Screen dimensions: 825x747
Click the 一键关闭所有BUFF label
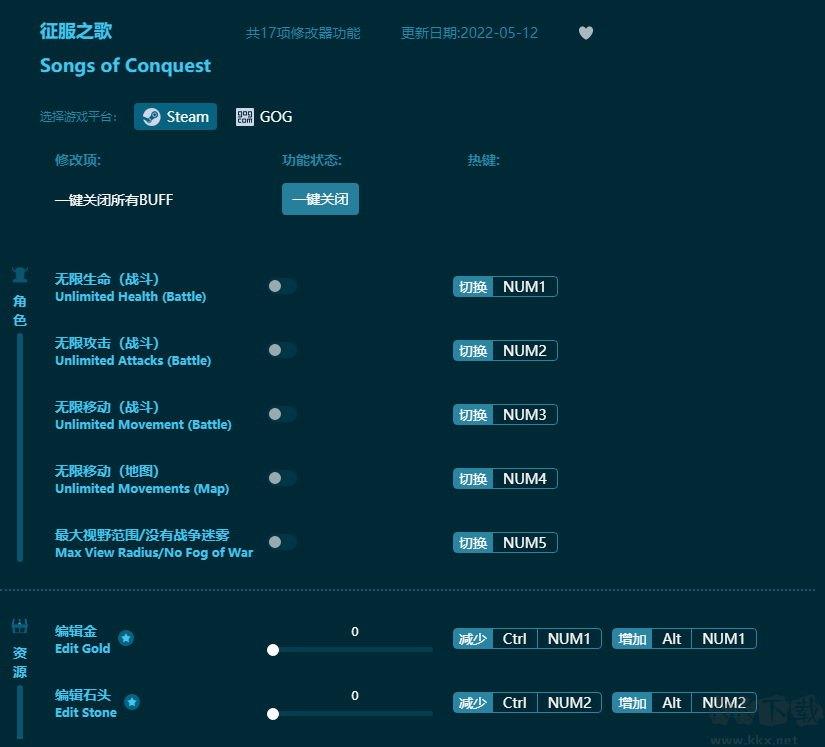[x=114, y=200]
